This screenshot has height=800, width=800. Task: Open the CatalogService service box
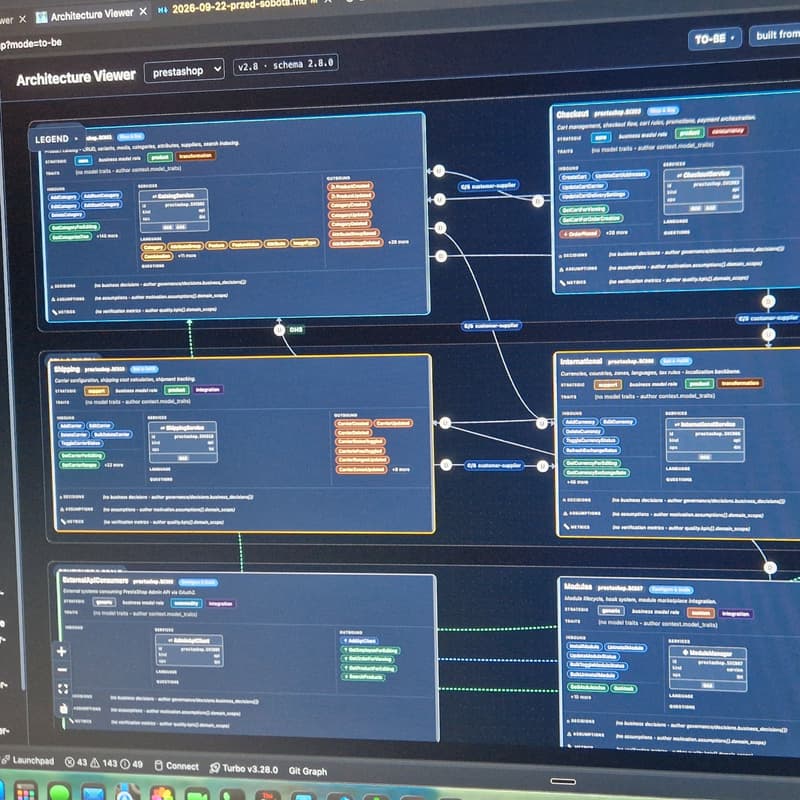coord(173,210)
